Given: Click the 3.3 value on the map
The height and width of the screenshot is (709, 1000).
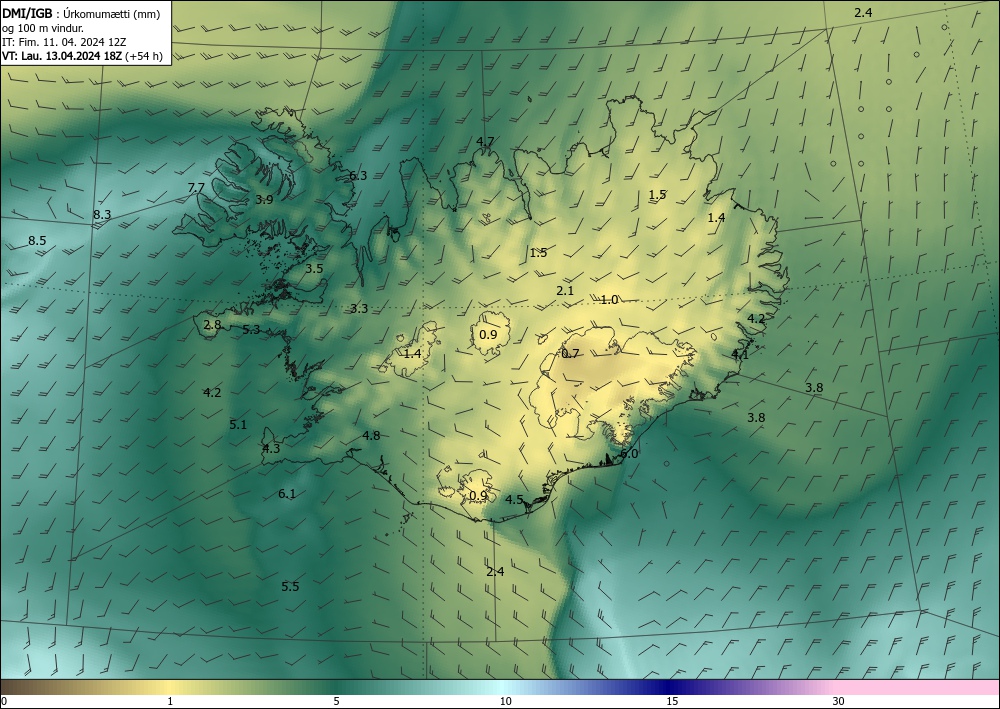Looking at the screenshot, I should pyautogui.click(x=359, y=309).
